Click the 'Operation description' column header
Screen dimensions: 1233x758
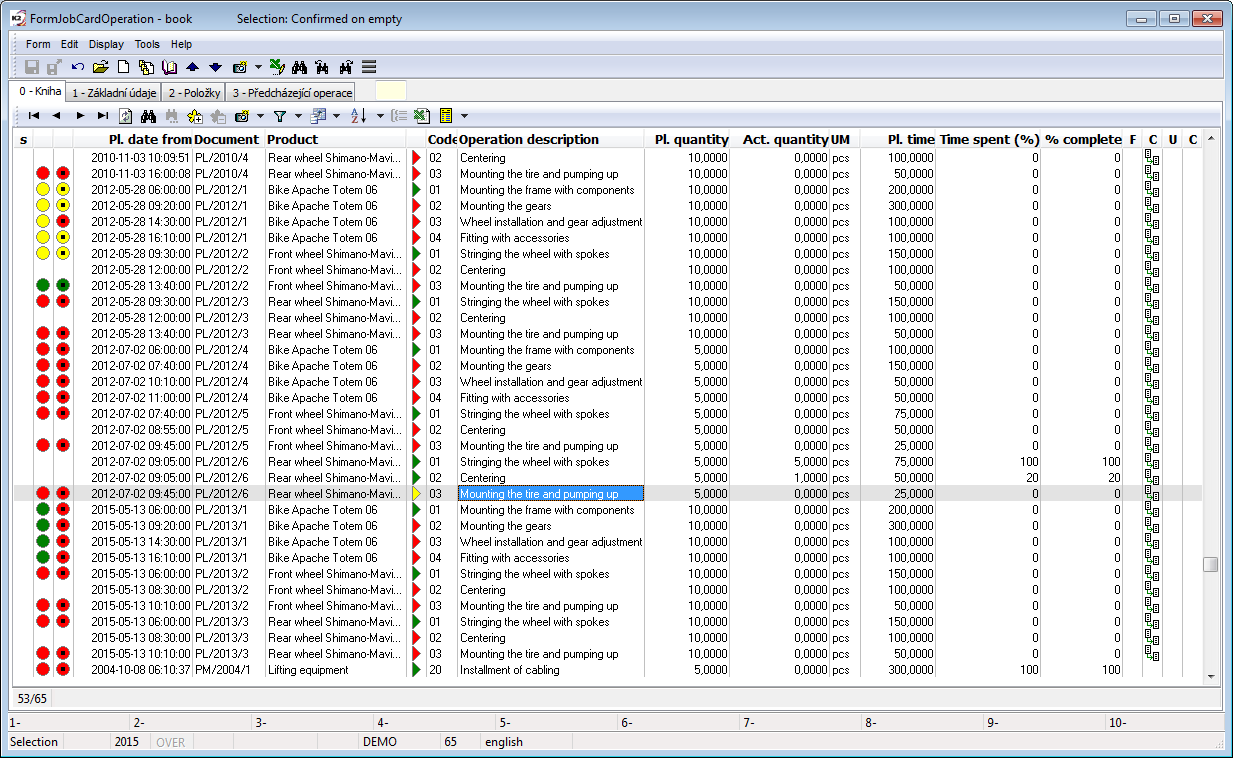point(529,140)
